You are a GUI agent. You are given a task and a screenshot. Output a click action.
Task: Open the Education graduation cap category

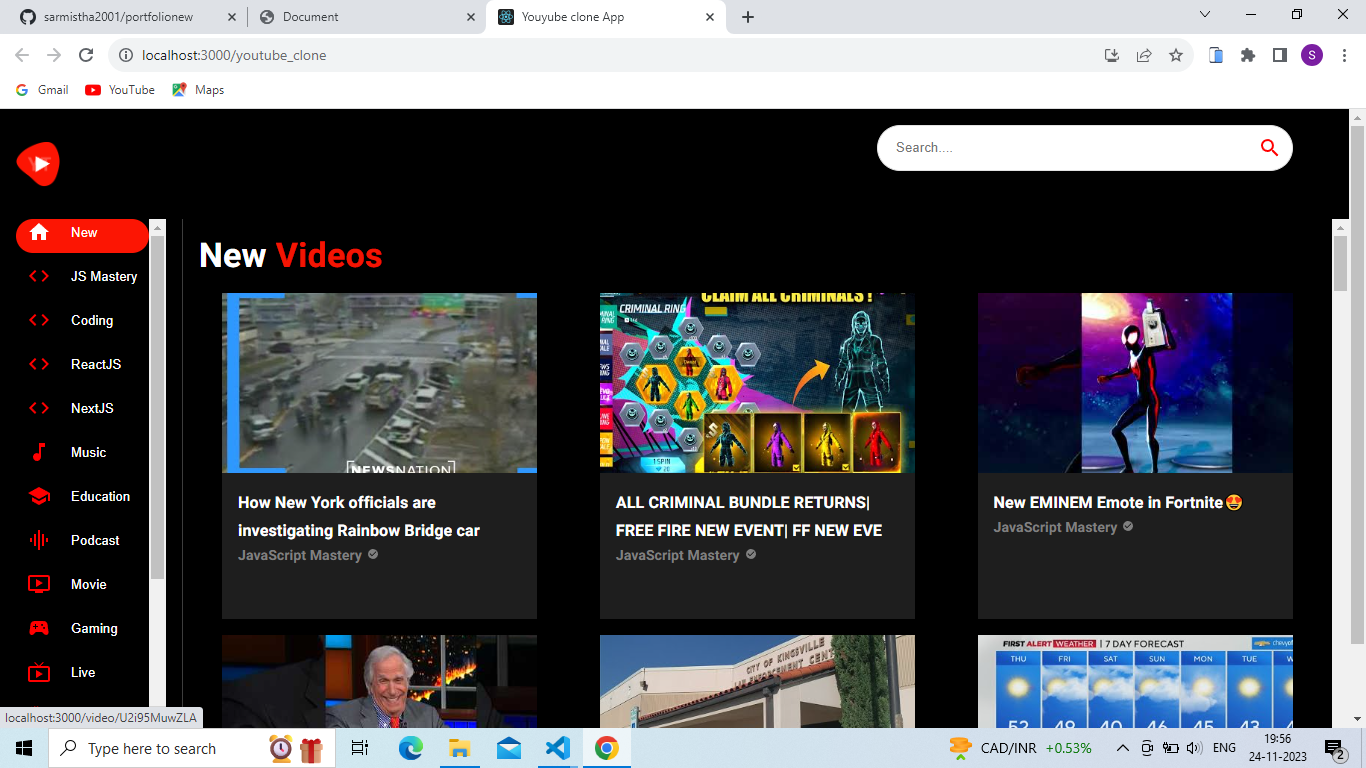pyautogui.click(x=82, y=496)
